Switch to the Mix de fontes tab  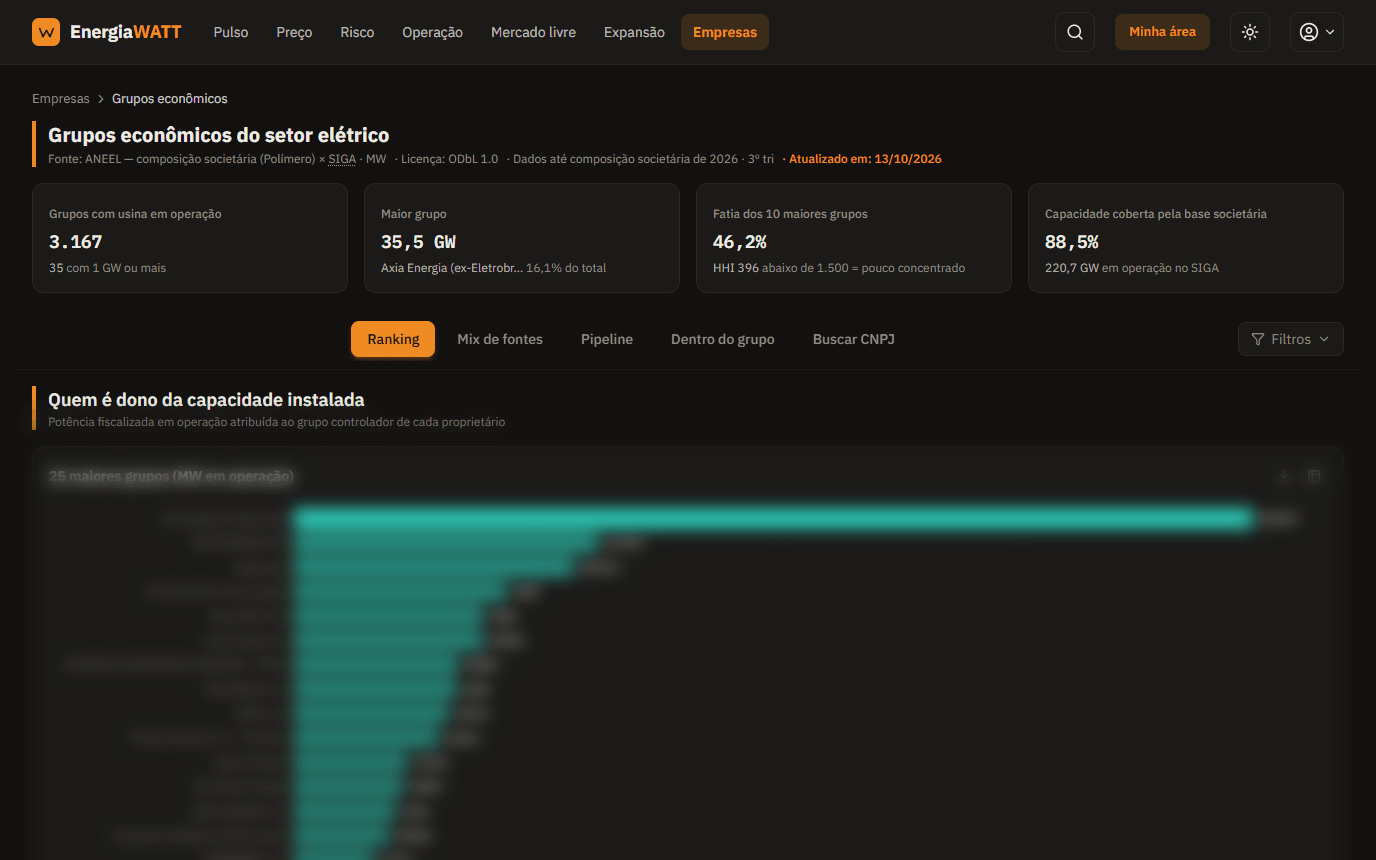point(500,339)
